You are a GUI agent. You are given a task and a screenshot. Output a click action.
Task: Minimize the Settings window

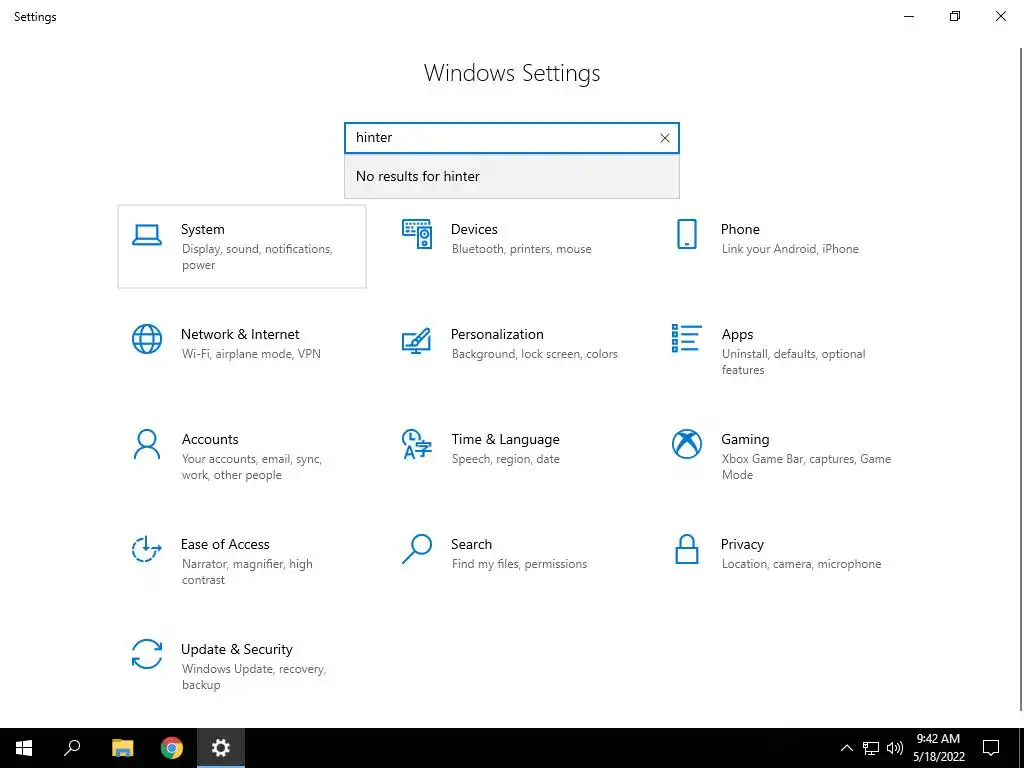coord(909,16)
